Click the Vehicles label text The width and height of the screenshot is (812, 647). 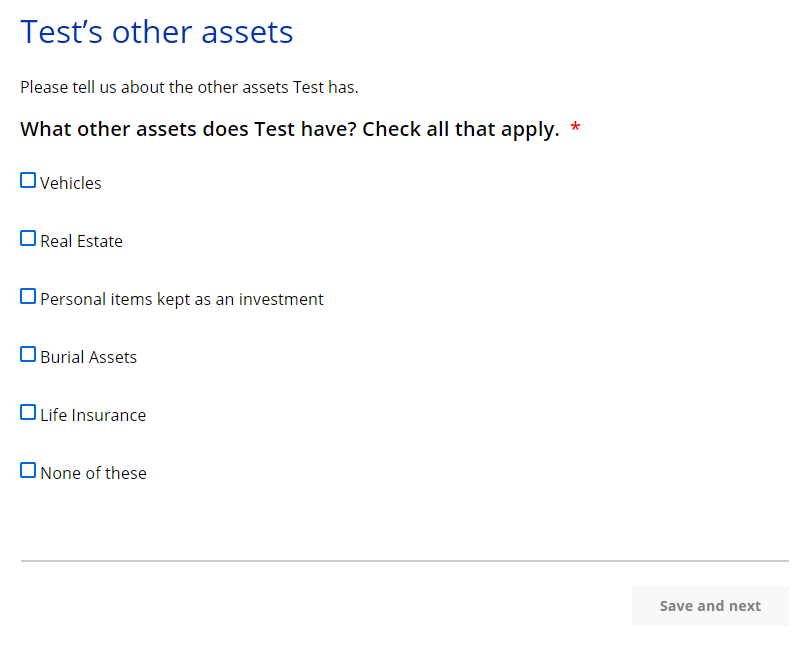click(x=71, y=183)
